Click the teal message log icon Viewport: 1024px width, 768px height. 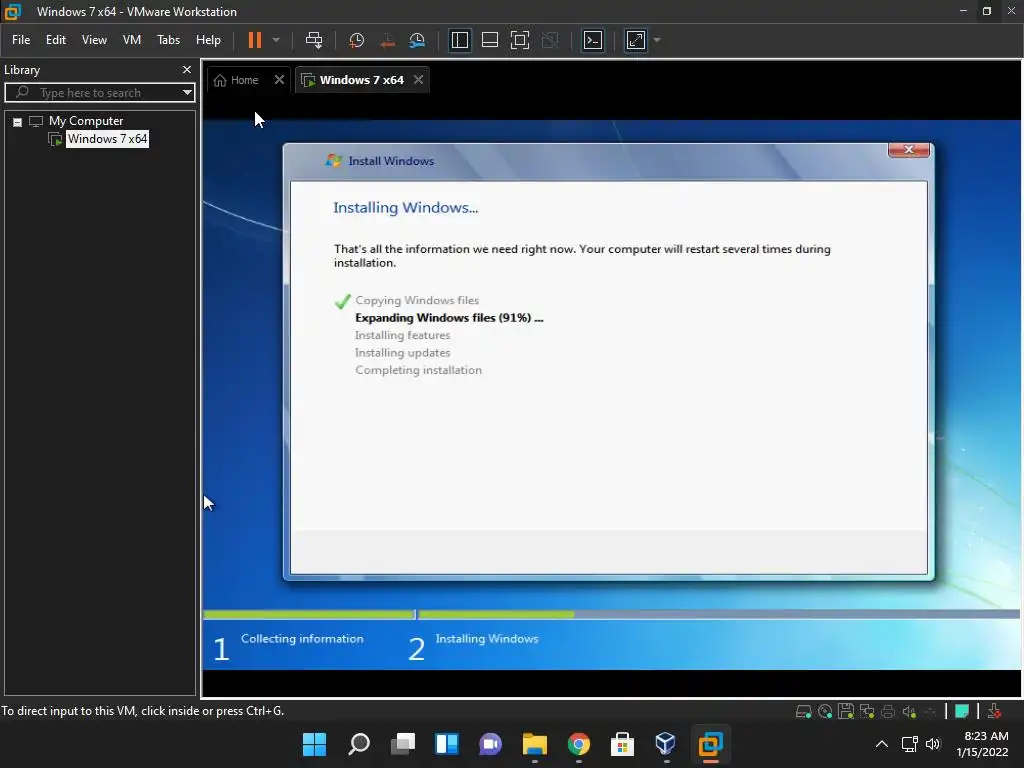point(961,711)
